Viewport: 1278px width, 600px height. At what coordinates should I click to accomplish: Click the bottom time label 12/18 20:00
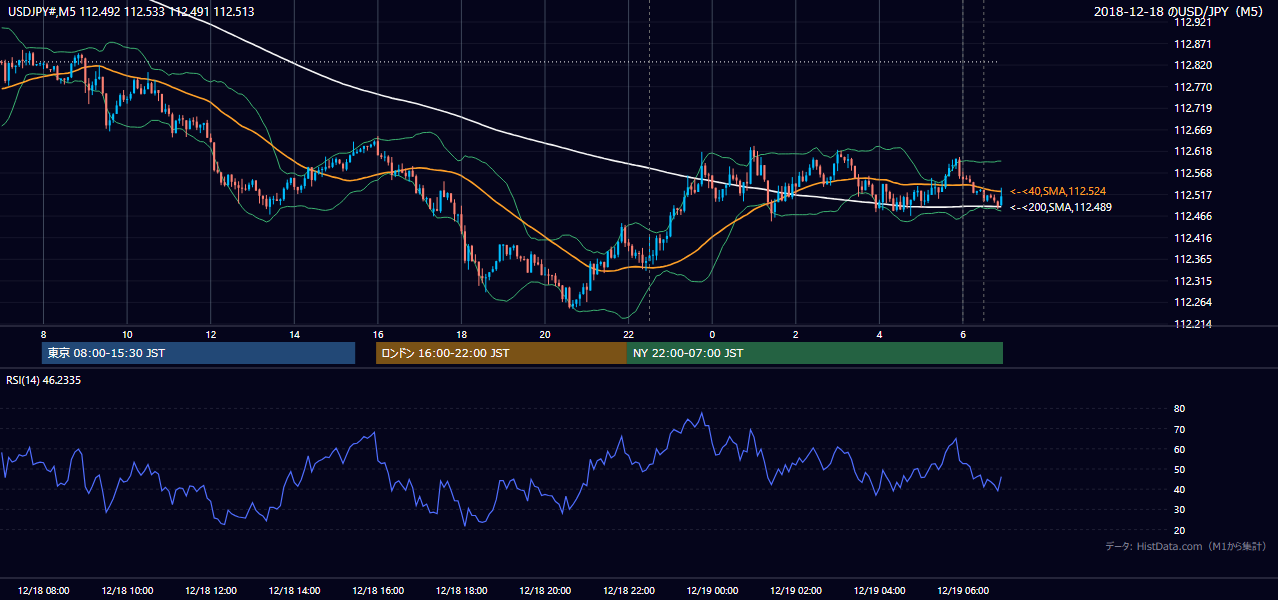pos(545,591)
